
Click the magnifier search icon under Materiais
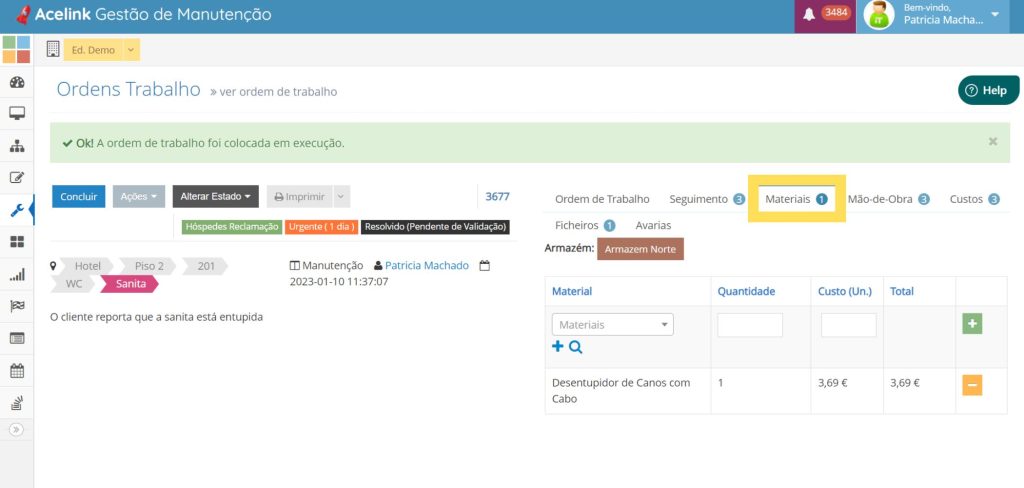576,347
